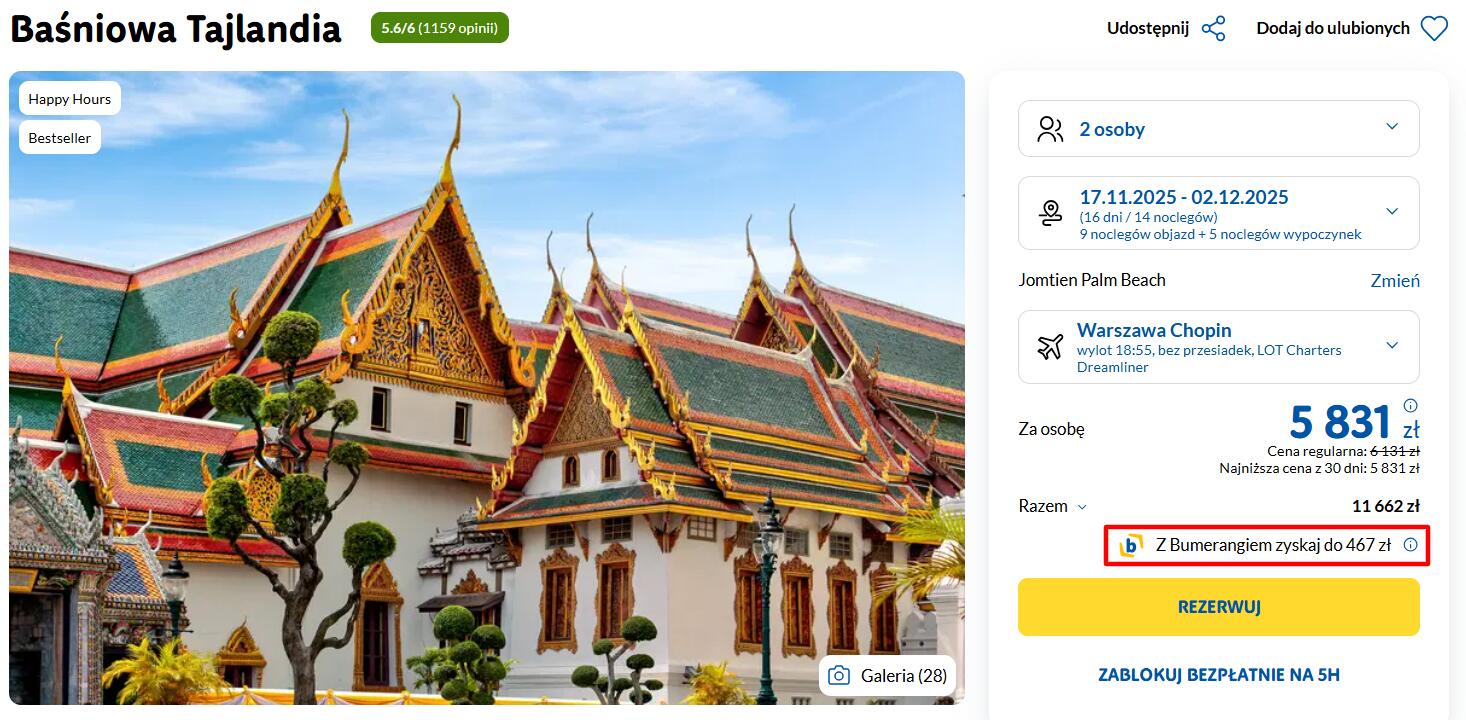Viewport: 1466px width, 720px height.
Task: Click Zmień to change Jomtien Palm Beach hotel
Action: 1395,281
